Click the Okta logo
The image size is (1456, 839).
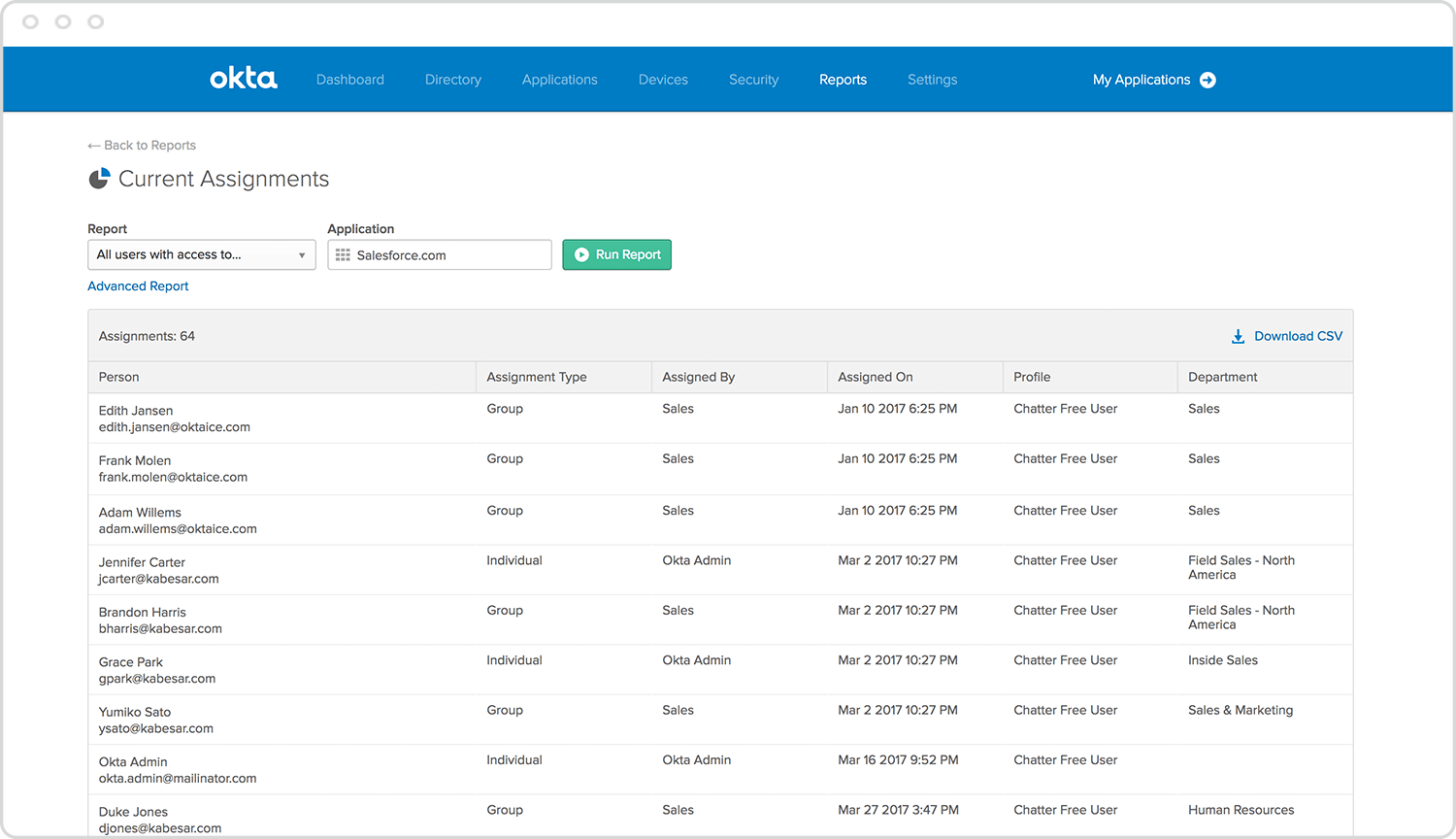pos(243,79)
